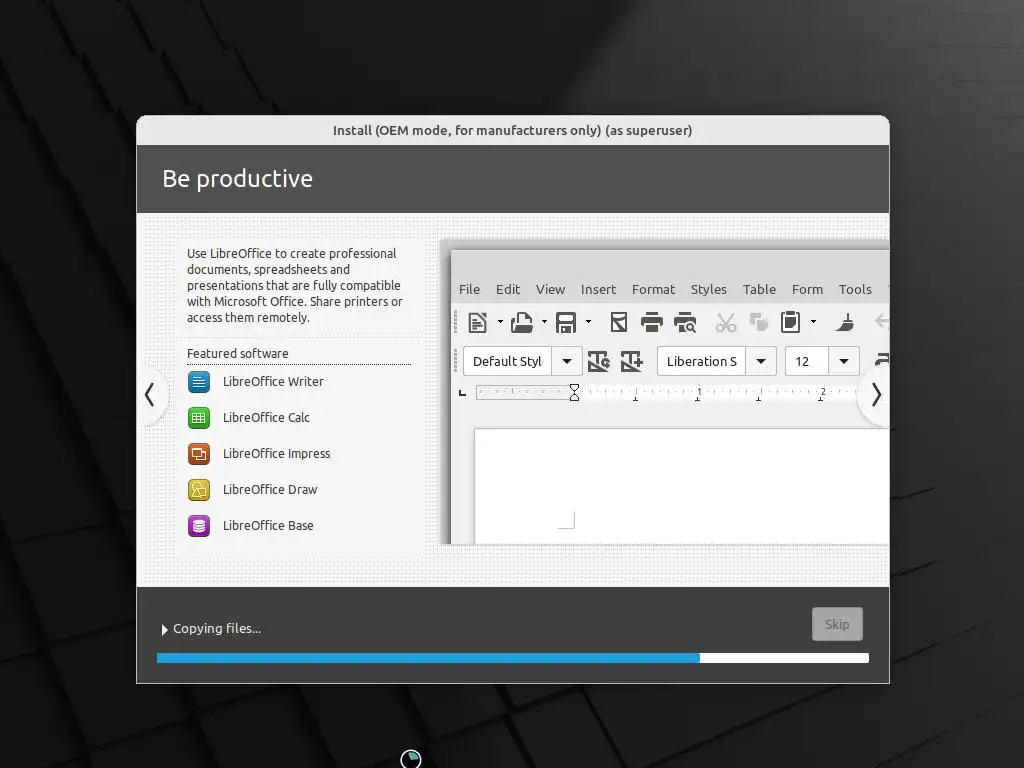Click the Copying files status text
The width and height of the screenshot is (1024, 768).
pyautogui.click(x=217, y=628)
